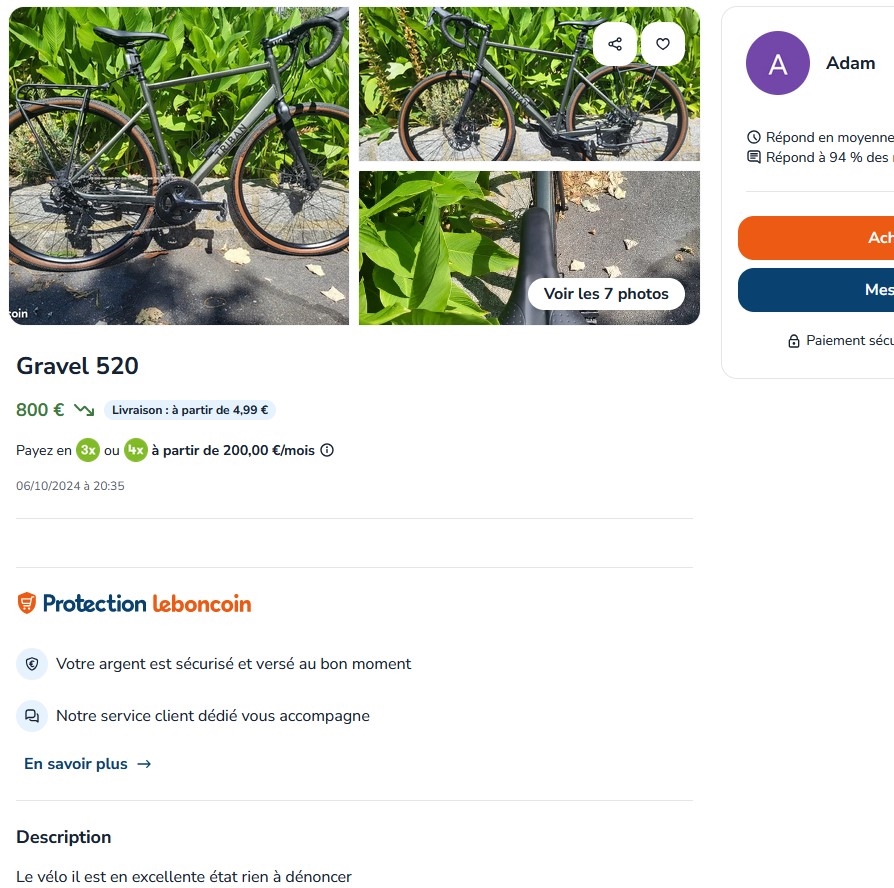
Task: Click the speech bubble icon beside 94 % stat
Action: (x=753, y=157)
